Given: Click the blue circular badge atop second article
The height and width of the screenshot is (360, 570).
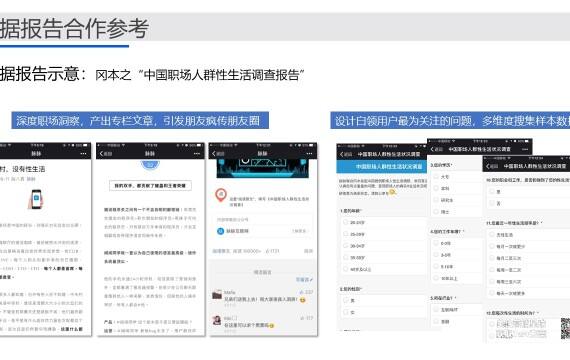Looking at the screenshot, I should pos(150,165).
